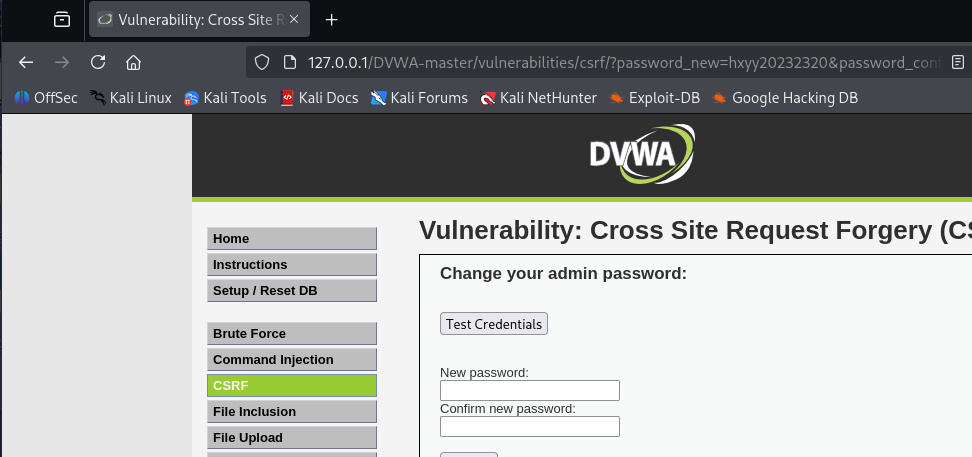Open a new browser tab
This screenshot has height=457, width=972.
click(x=332, y=19)
